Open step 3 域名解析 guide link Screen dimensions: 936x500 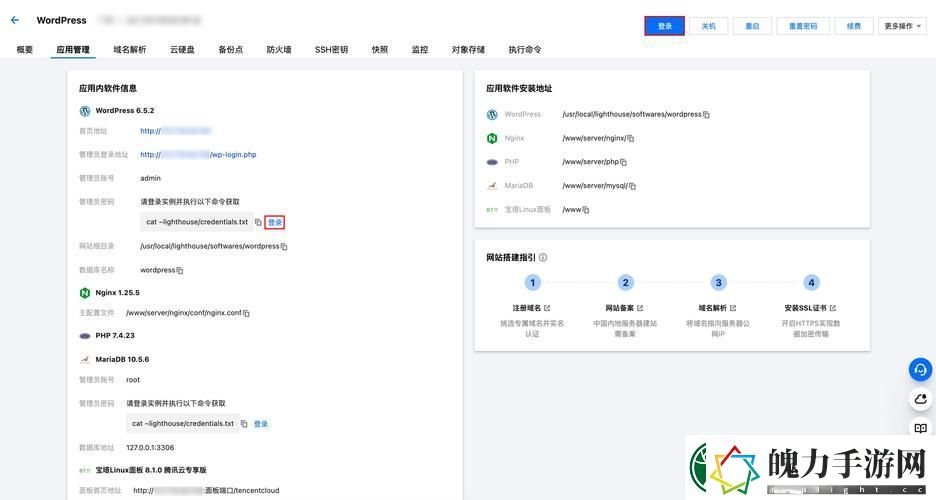click(717, 308)
